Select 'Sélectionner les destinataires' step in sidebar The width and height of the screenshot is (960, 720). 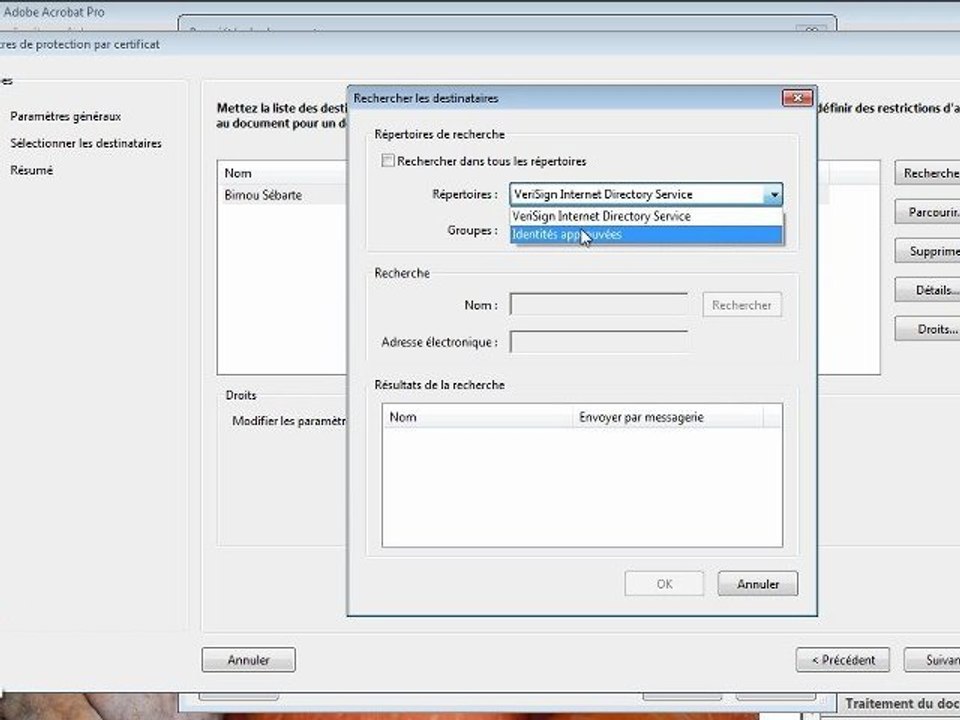click(x=86, y=143)
